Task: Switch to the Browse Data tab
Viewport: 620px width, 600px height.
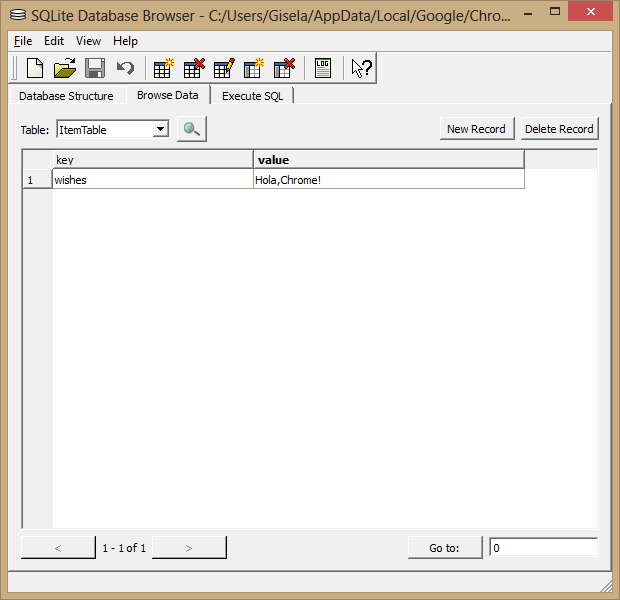Action: click(168, 95)
